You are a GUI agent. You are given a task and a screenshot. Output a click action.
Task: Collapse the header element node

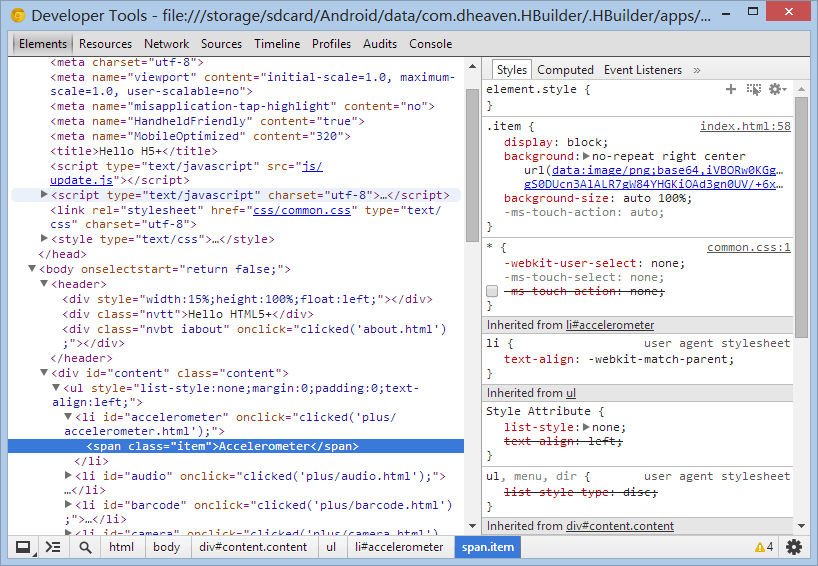coord(44,284)
